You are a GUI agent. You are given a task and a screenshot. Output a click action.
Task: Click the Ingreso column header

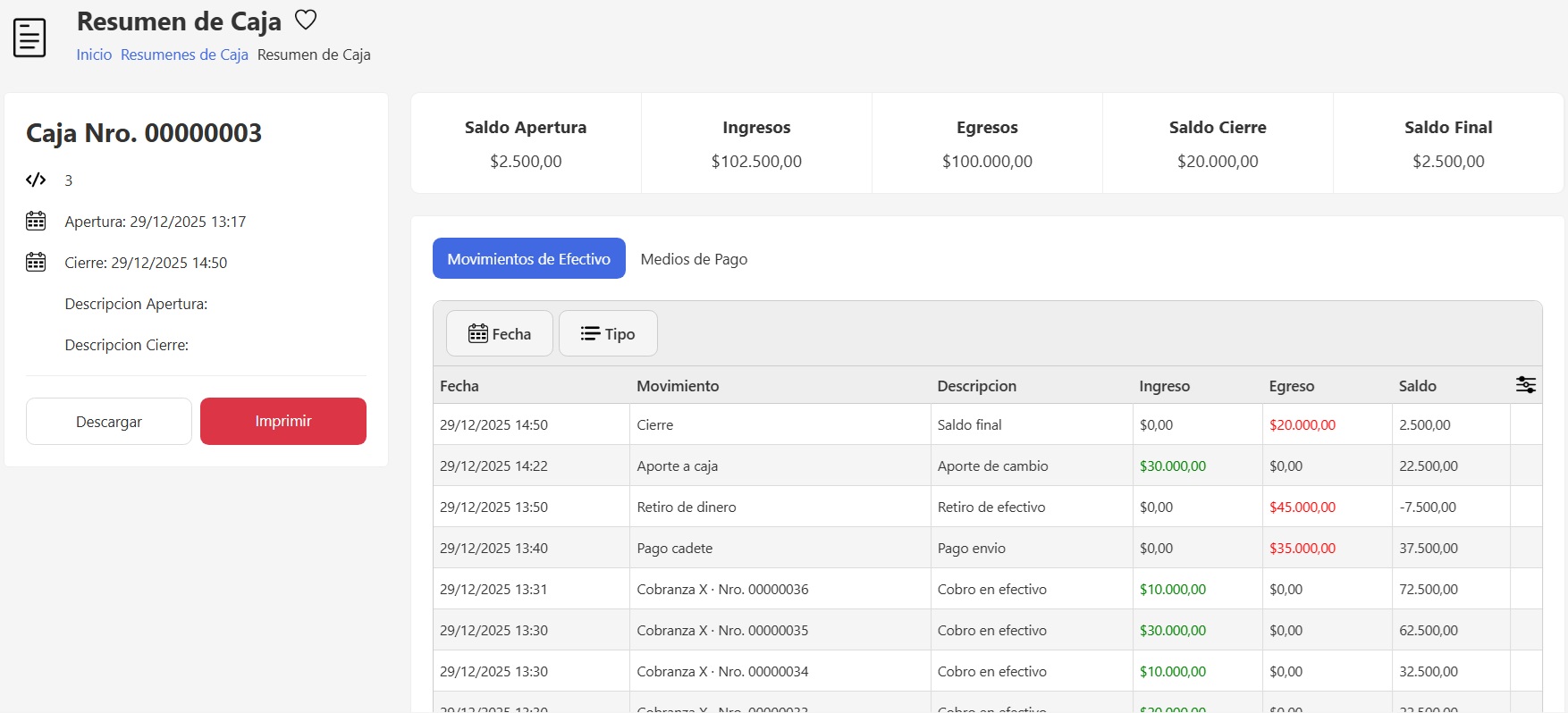(x=1164, y=386)
